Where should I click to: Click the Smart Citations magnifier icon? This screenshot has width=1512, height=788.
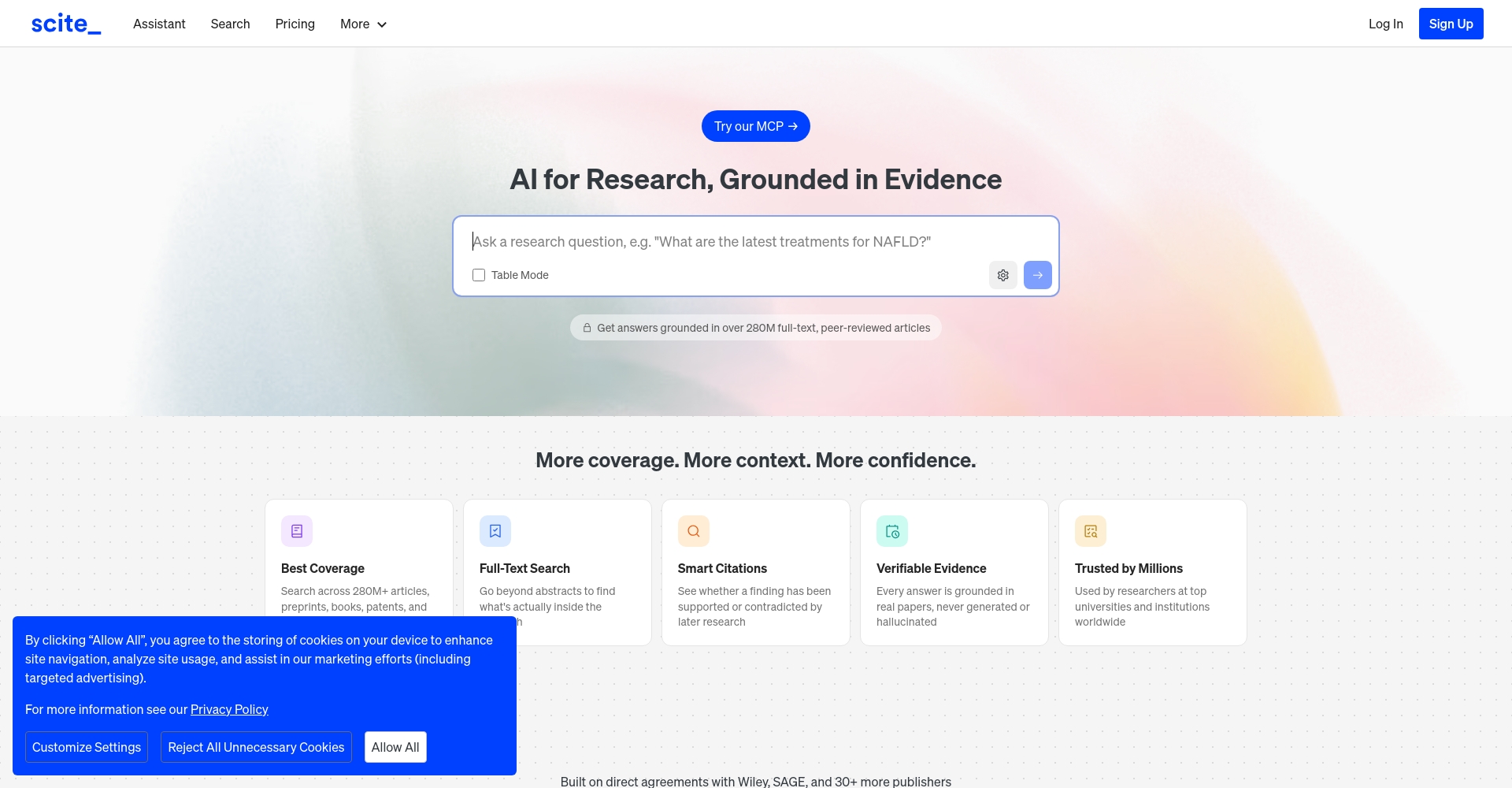click(694, 531)
